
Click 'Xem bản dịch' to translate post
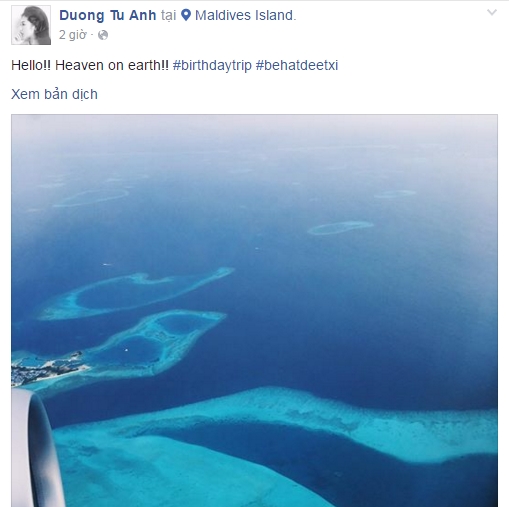54,94
